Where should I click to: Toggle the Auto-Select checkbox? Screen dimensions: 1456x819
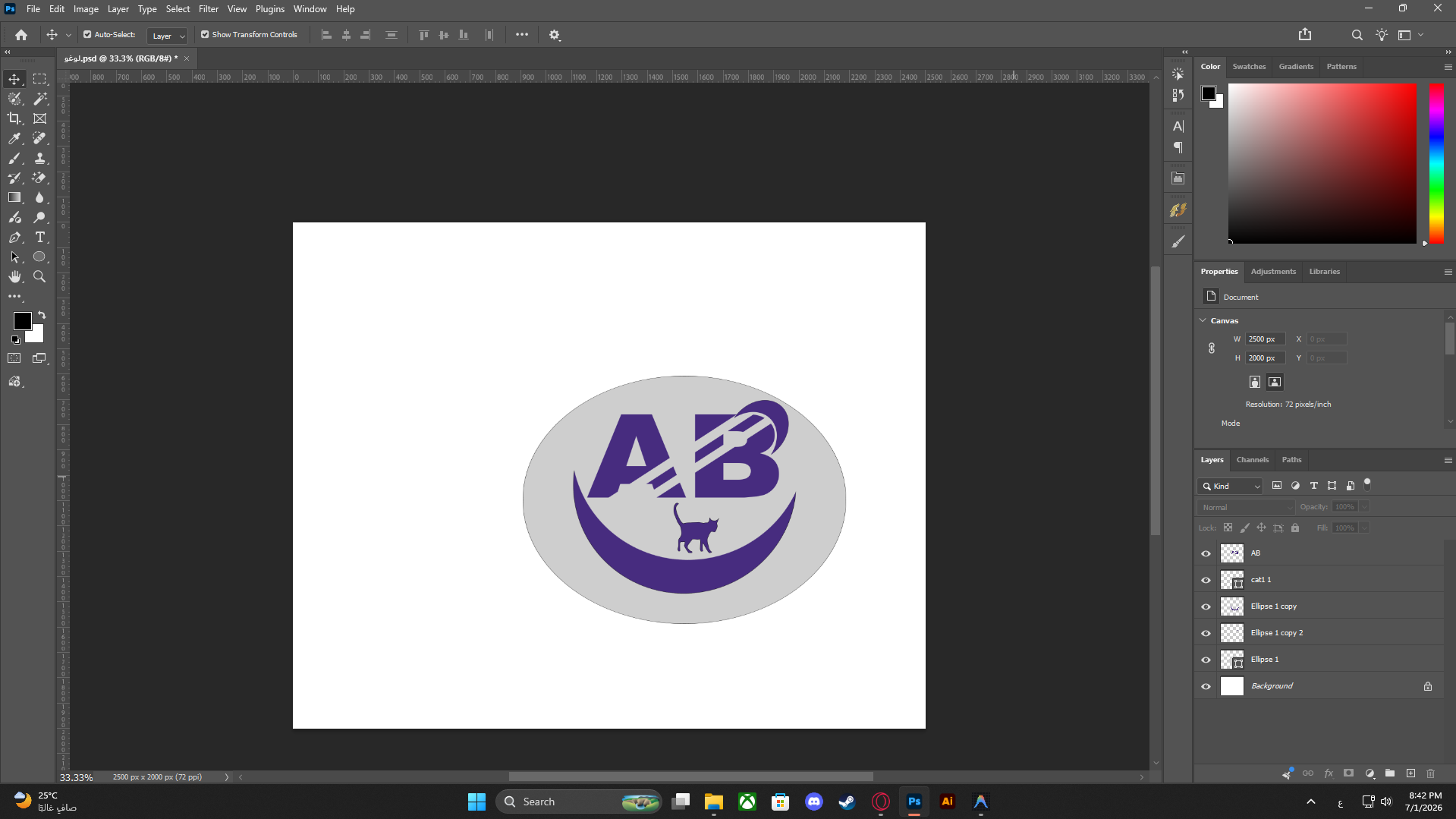point(87,35)
